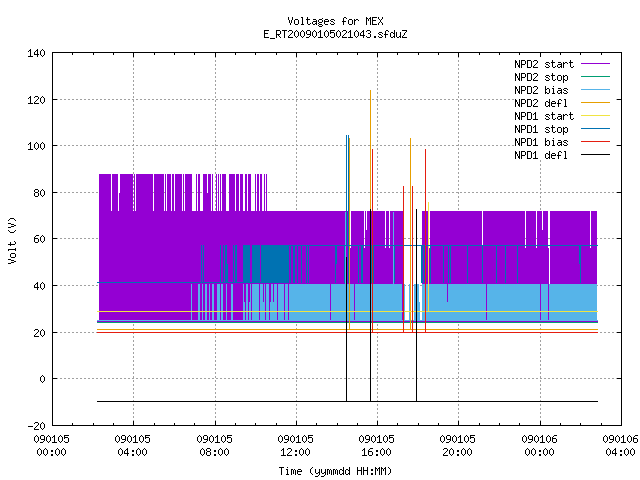The width and height of the screenshot is (640, 480).
Task: Click the 'NPD1 defl' legend label
Action: point(541,156)
